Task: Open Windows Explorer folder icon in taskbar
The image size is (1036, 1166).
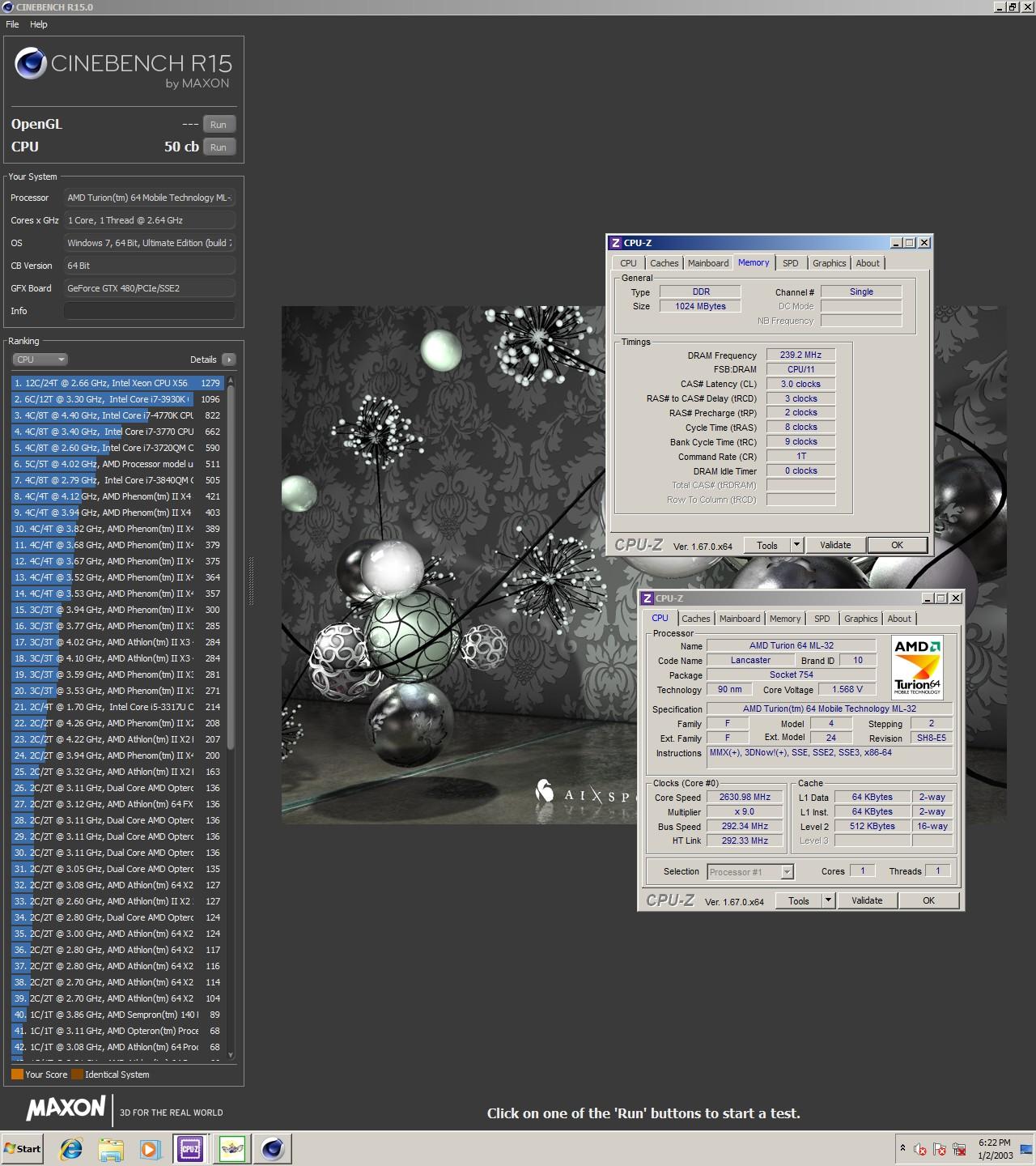Action: pyautogui.click(x=111, y=1148)
